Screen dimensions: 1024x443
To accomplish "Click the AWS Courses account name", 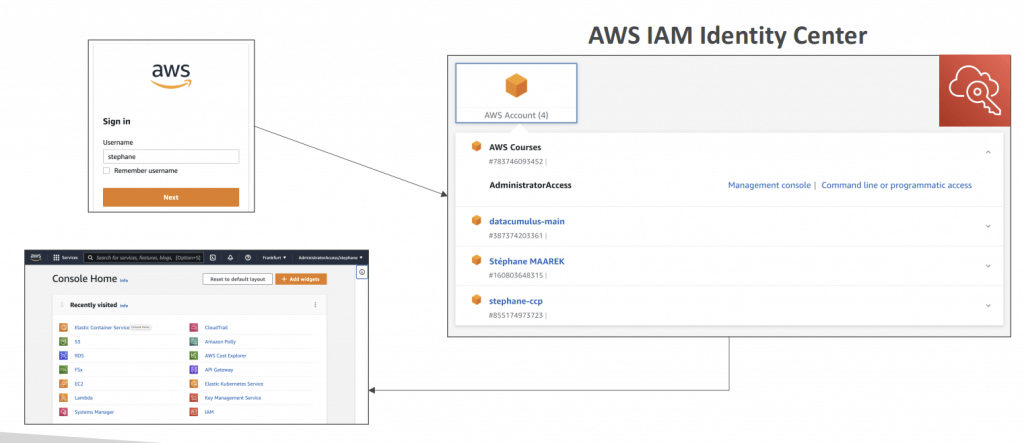I will pos(515,147).
